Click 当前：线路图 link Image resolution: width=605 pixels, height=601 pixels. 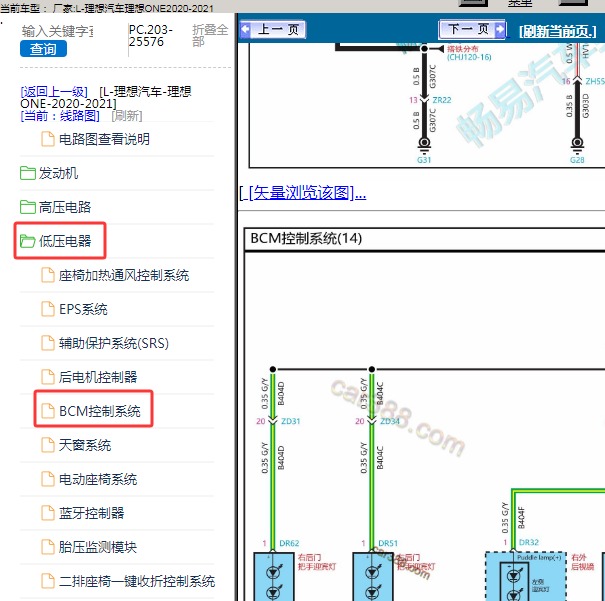pos(60,115)
